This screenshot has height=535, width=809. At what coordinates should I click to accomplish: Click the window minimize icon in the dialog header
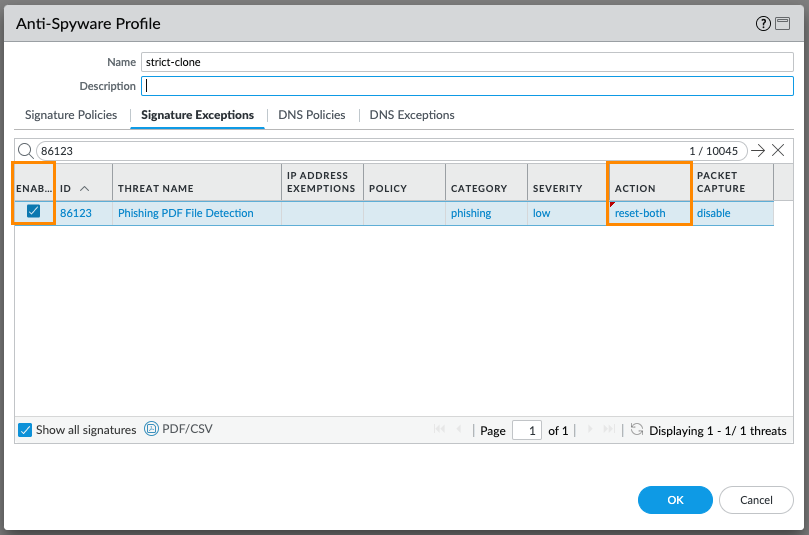tap(782, 24)
